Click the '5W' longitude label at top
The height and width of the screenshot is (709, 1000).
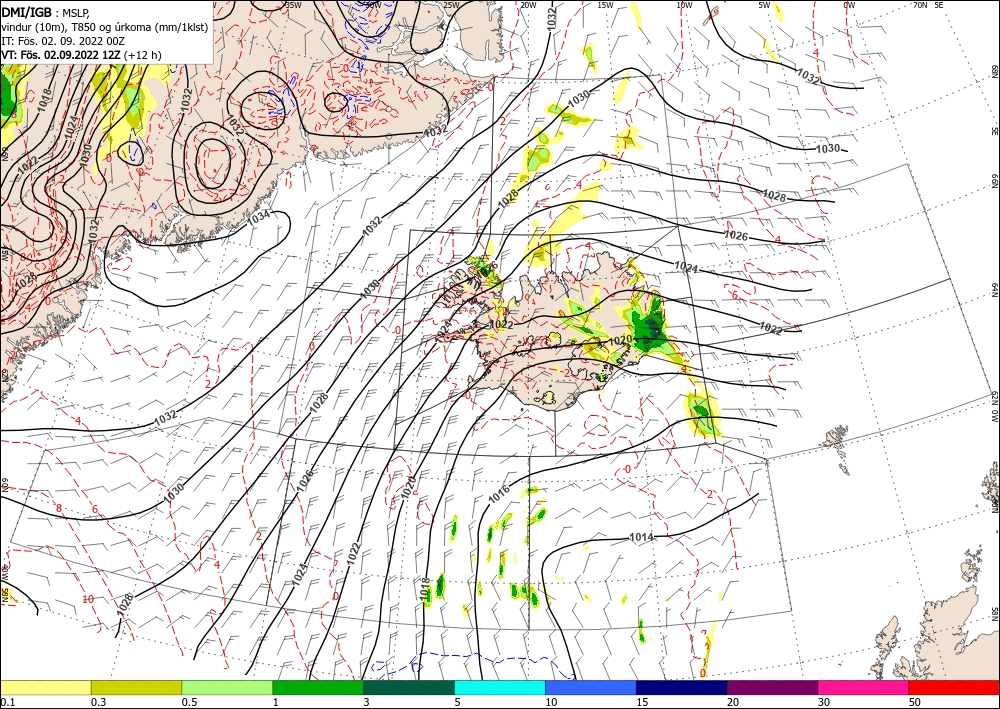click(x=765, y=5)
